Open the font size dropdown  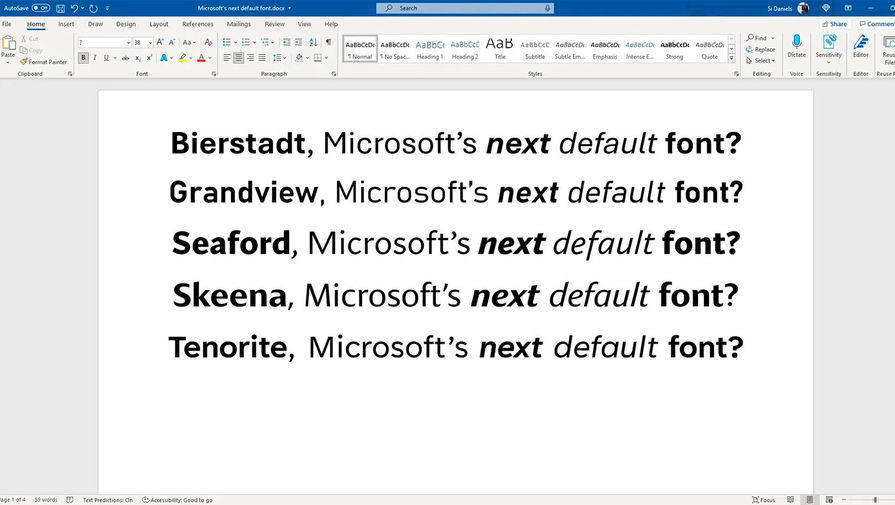150,43
